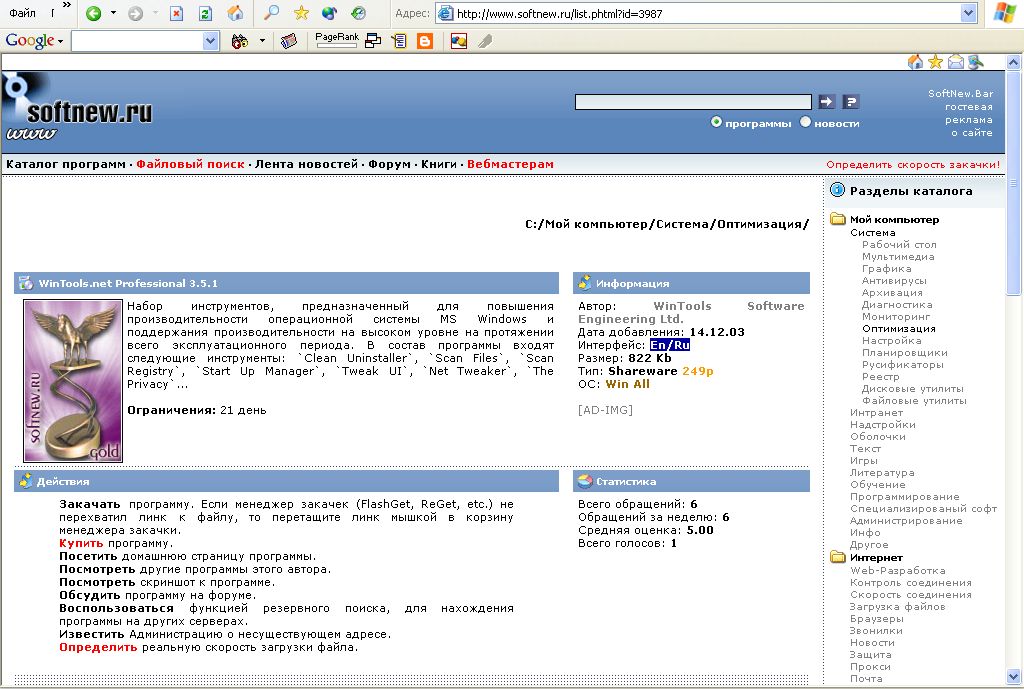The height and width of the screenshot is (689, 1024).
Task: Click the site icon next to the envelope
Action: pyautogui.click(x=976, y=62)
